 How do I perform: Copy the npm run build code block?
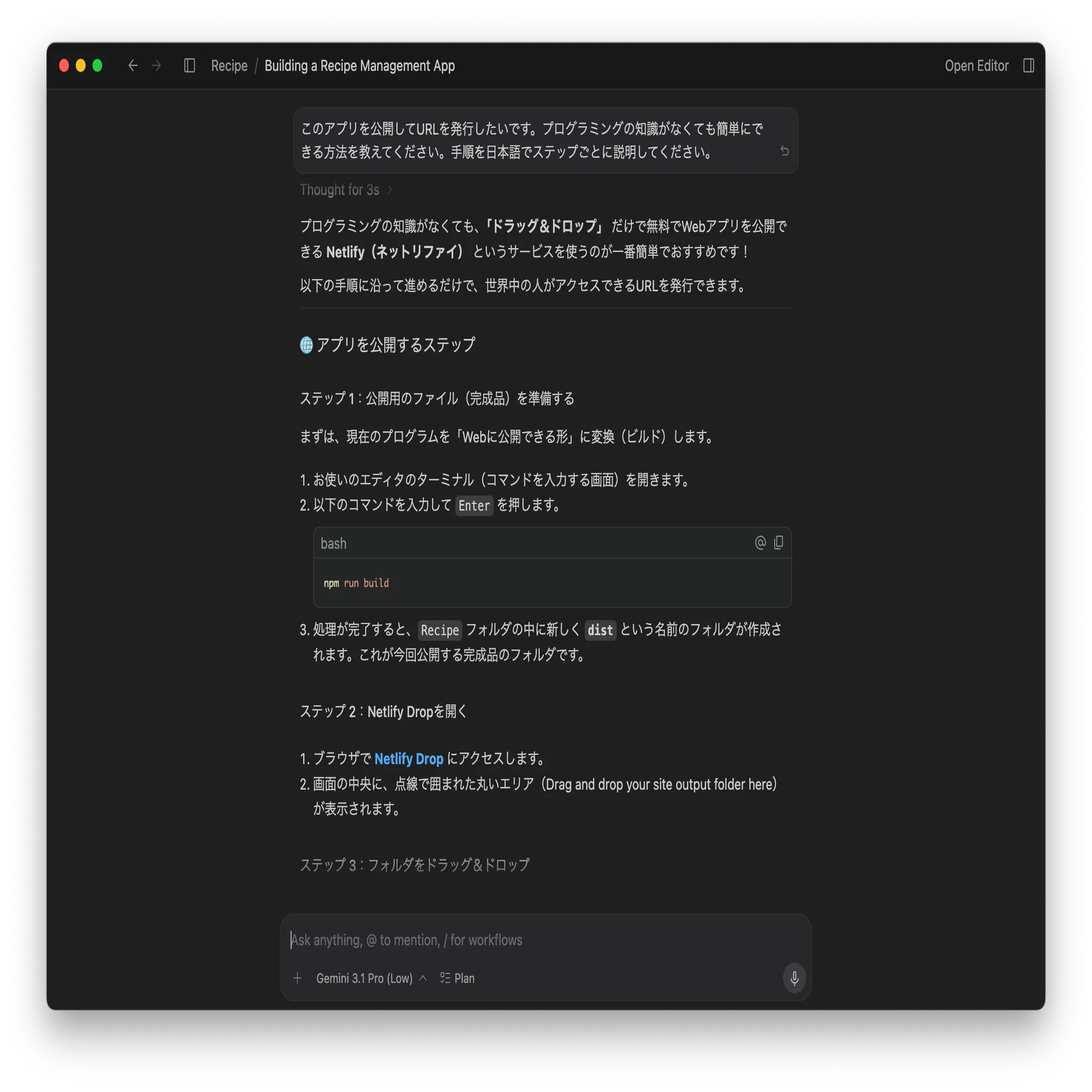[779, 543]
